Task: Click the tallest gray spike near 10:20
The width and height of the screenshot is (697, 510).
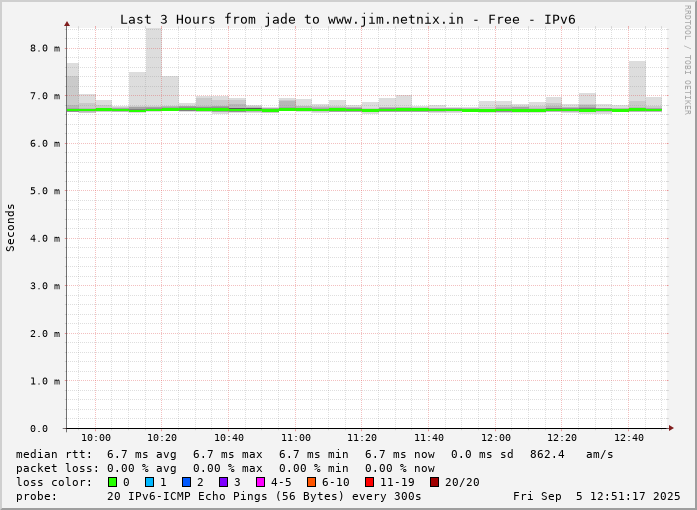Action: click(154, 67)
